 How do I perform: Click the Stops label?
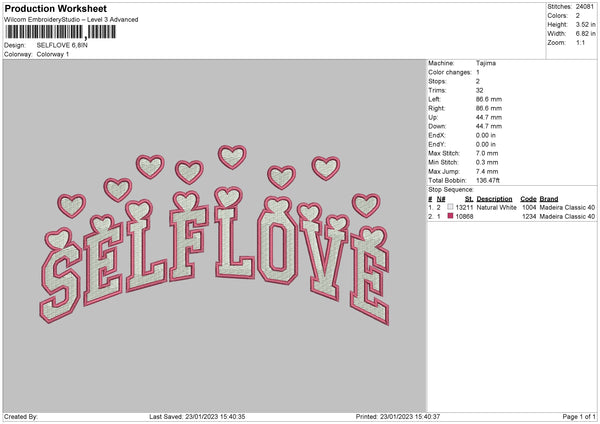(437, 81)
